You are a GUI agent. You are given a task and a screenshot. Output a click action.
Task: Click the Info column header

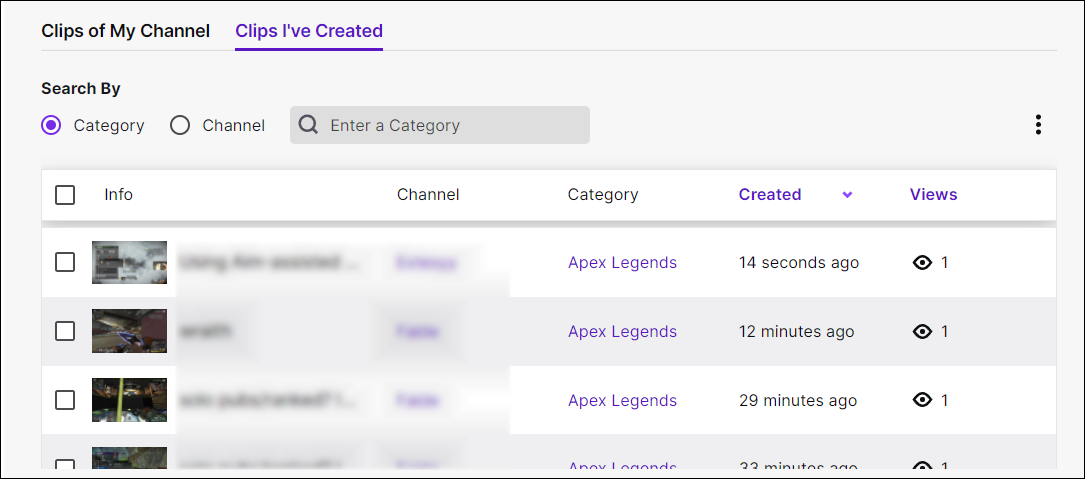click(x=118, y=195)
